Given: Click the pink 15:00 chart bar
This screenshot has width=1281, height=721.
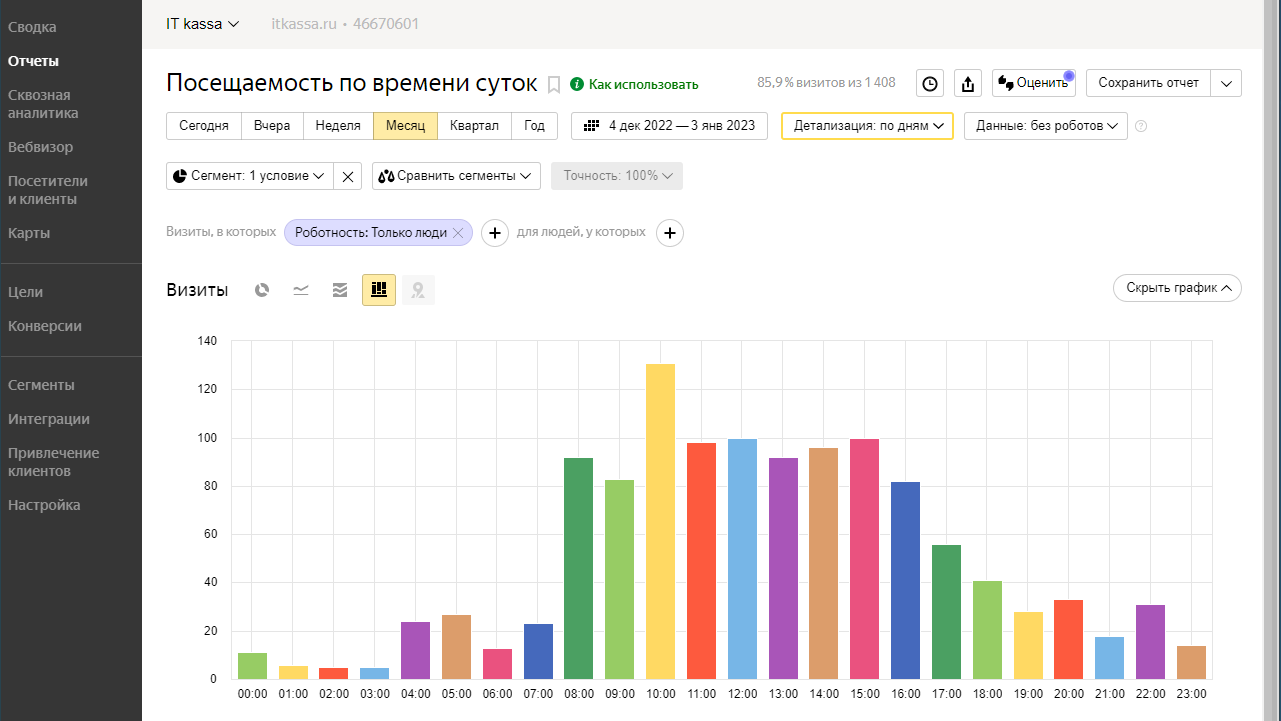Looking at the screenshot, I should pyautogui.click(x=865, y=559).
